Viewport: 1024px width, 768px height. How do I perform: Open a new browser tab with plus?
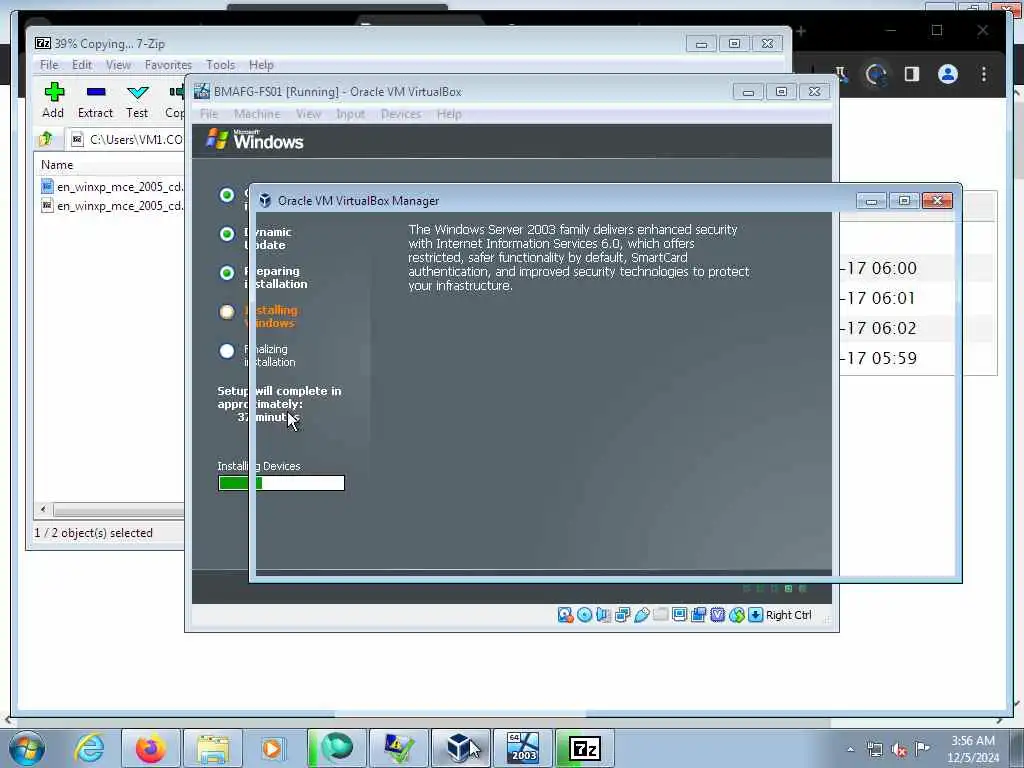(801, 31)
